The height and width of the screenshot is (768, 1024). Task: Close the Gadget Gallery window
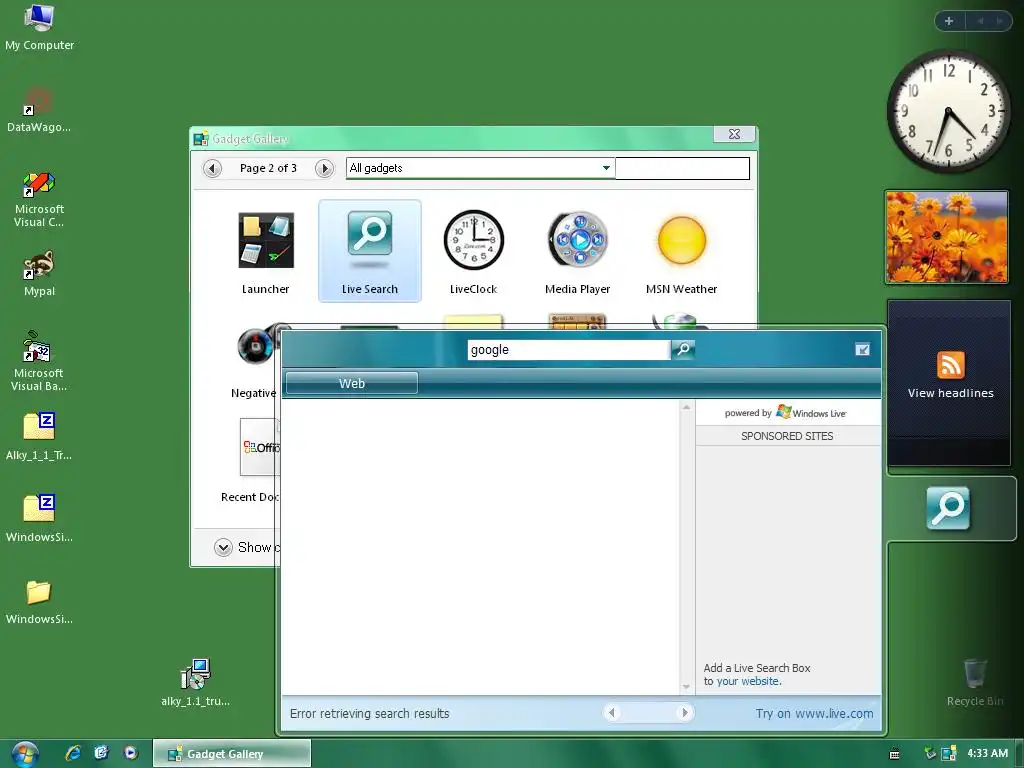pyautogui.click(x=735, y=134)
